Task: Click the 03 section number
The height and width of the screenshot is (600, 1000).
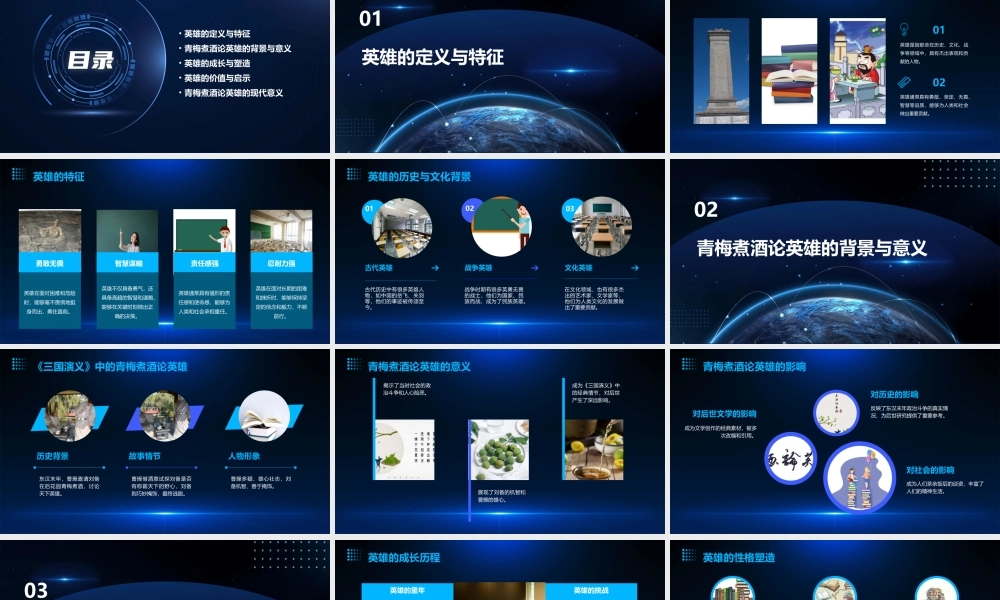Action: [36, 590]
